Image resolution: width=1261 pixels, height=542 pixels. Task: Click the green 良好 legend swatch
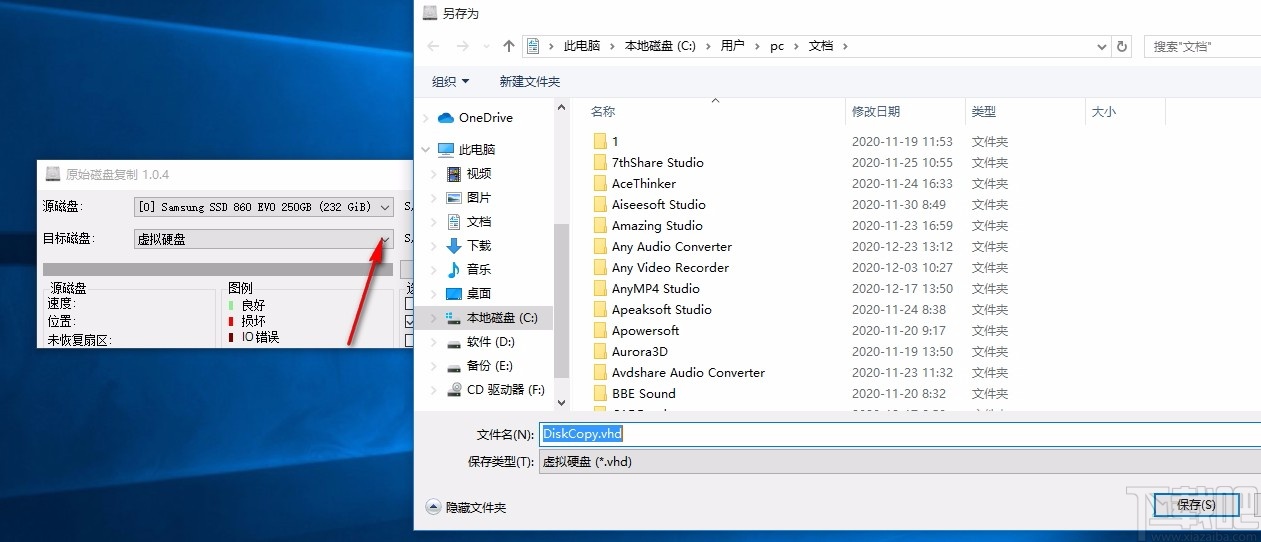point(231,305)
